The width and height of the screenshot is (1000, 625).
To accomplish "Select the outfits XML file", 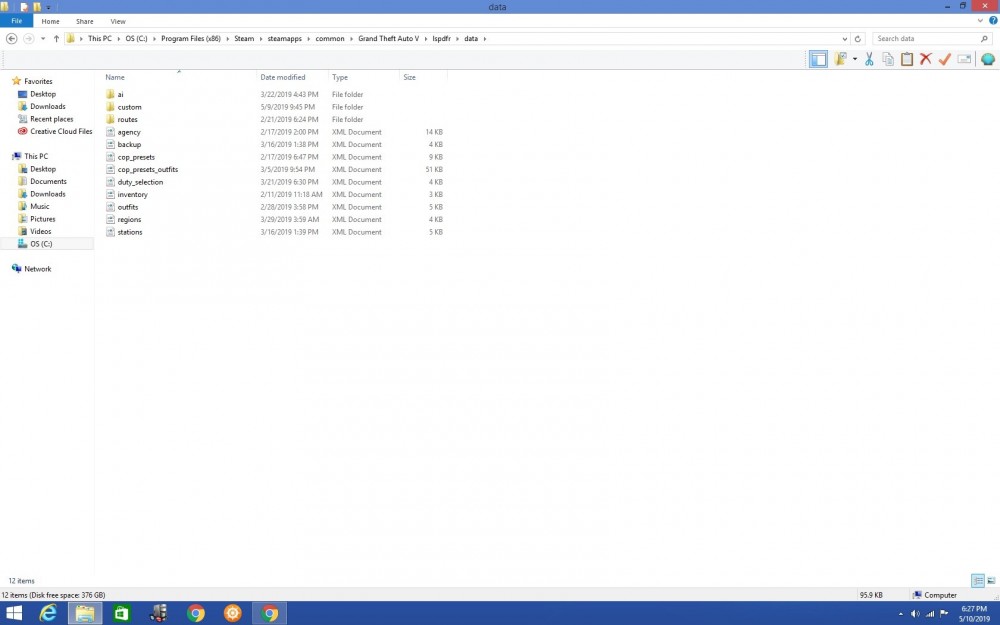I will pos(128,207).
